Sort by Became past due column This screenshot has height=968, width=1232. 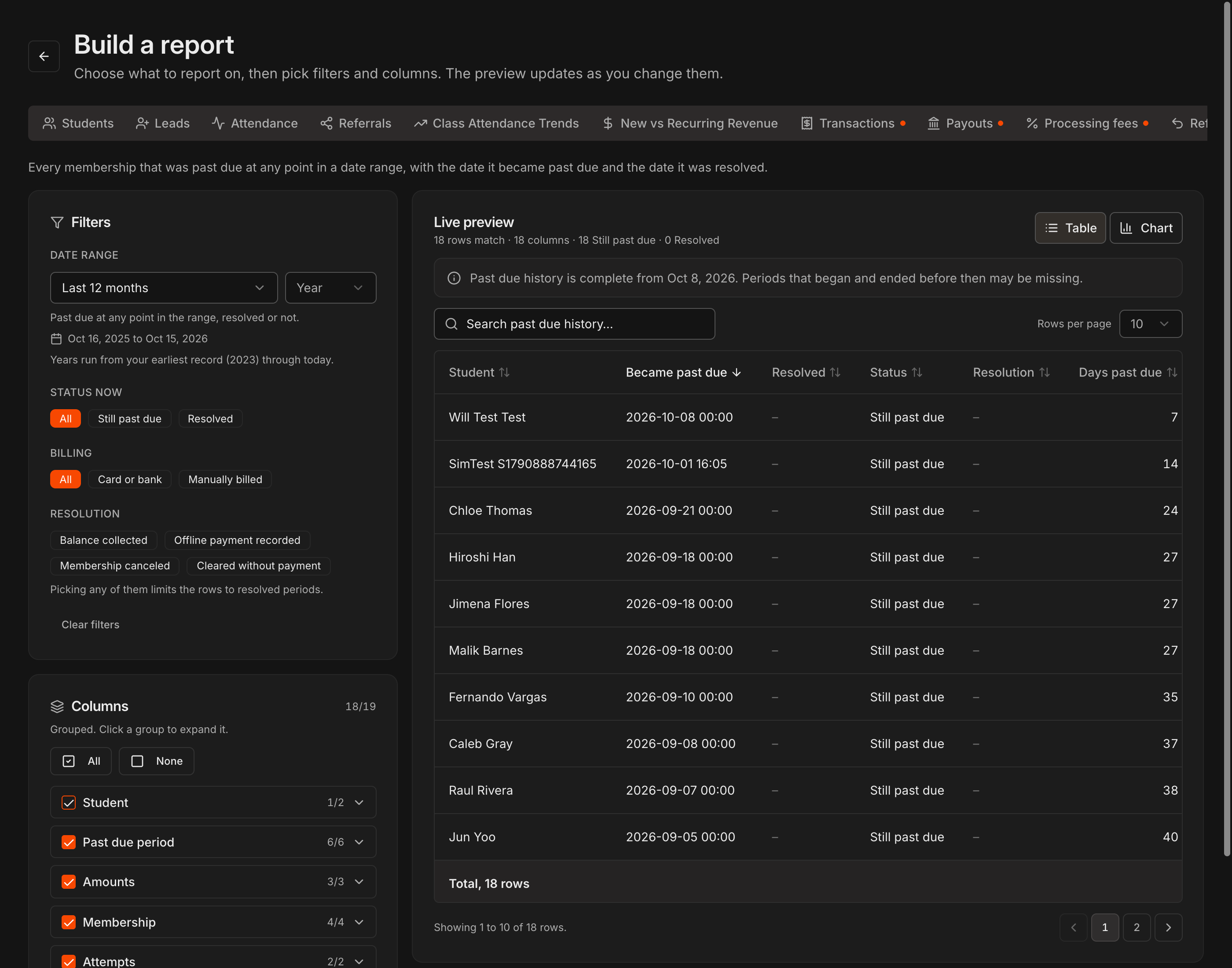(x=683, y=372)
